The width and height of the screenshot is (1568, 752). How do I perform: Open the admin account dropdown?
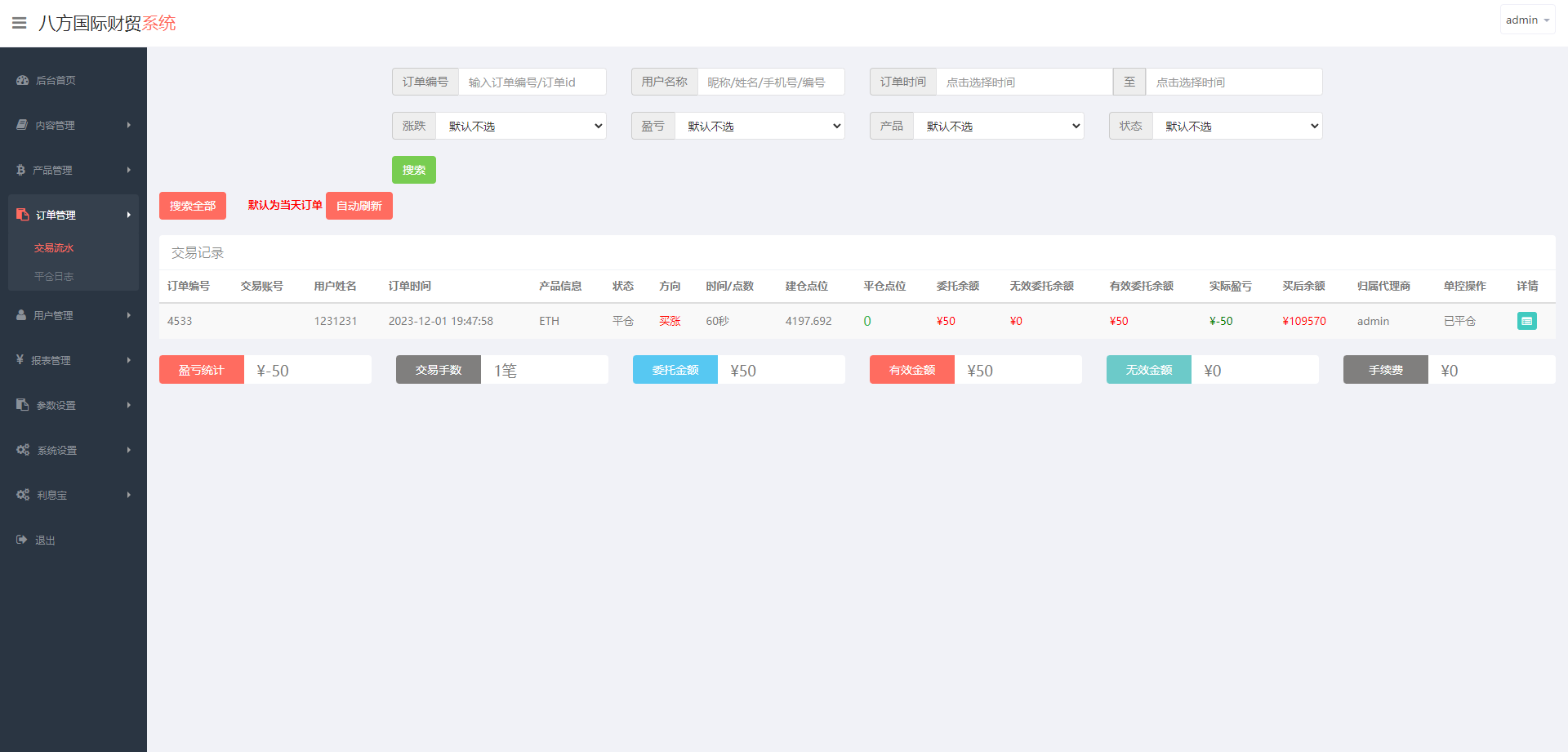1527,20
